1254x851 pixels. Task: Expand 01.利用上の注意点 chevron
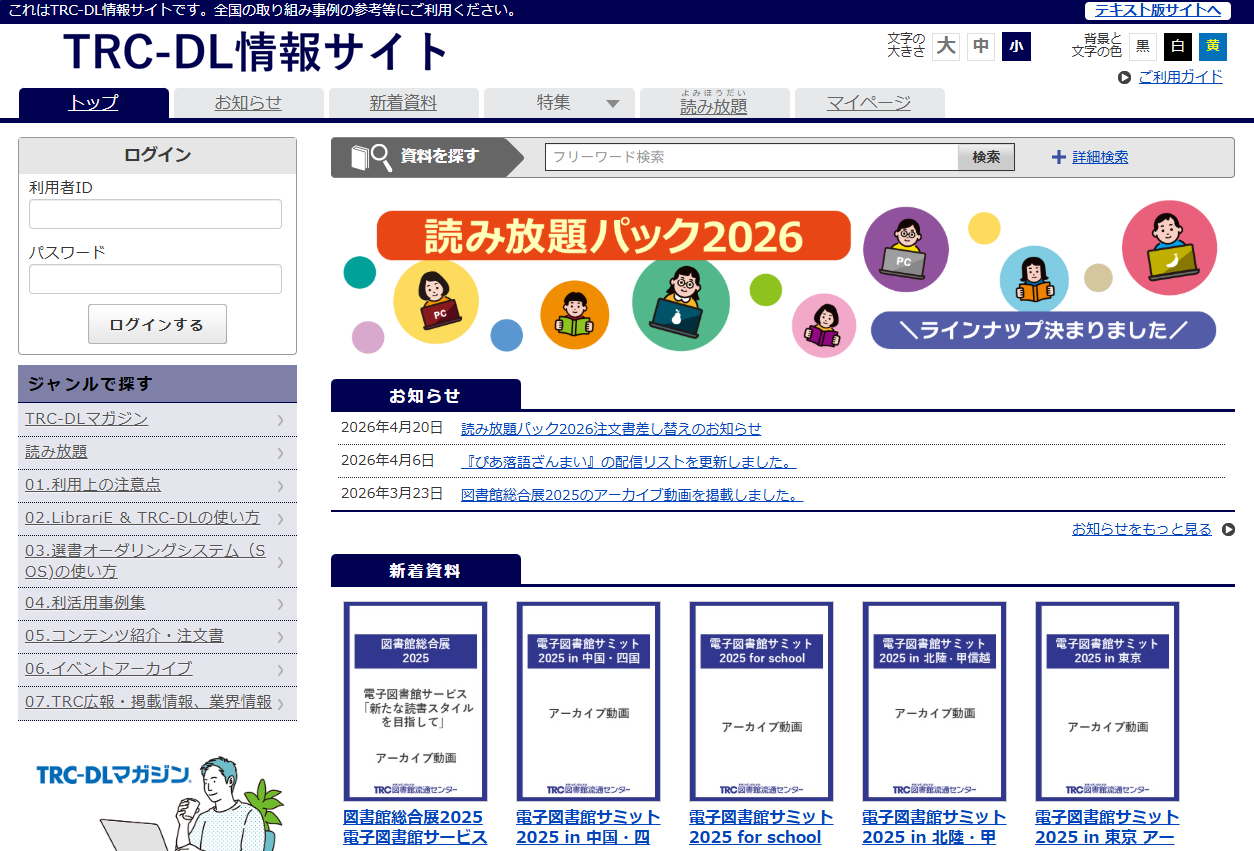281,486
